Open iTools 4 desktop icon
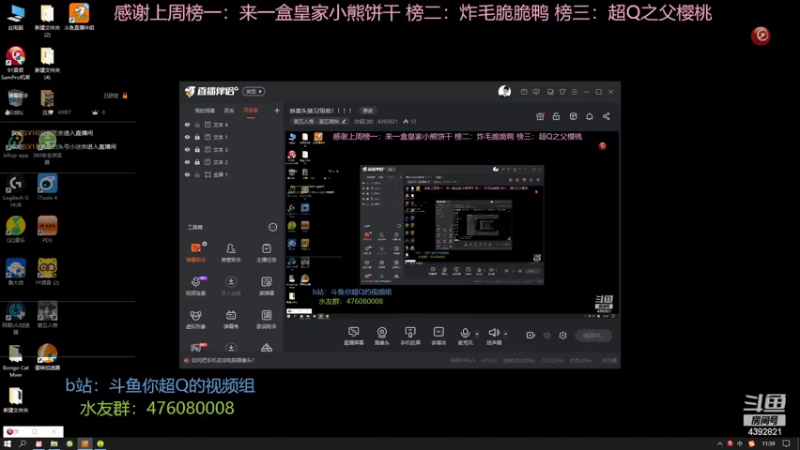This screenshot has width=800, height=450. point(47,188)
